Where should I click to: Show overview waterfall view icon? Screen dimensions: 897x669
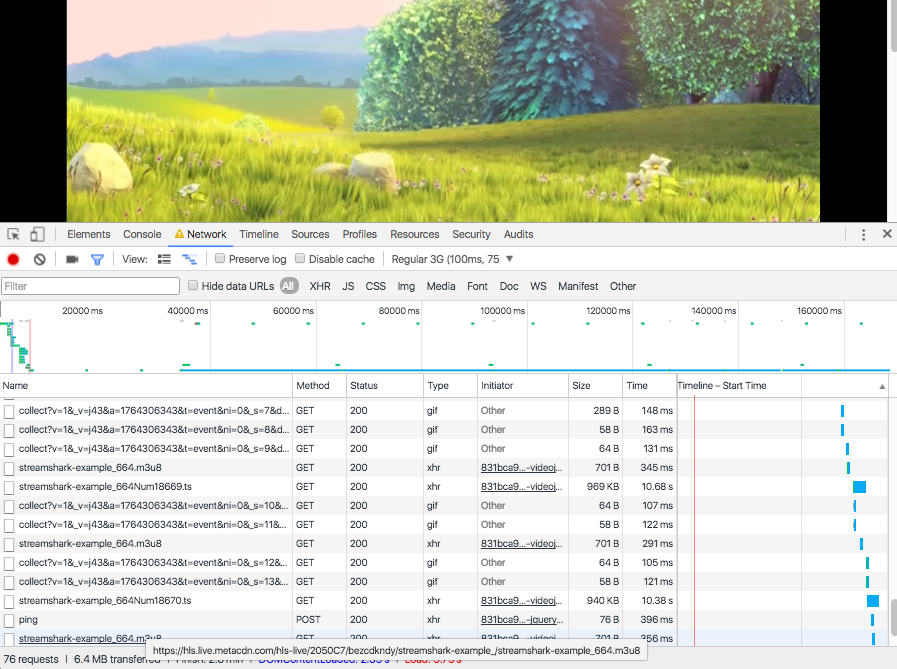tap(189, 259)
